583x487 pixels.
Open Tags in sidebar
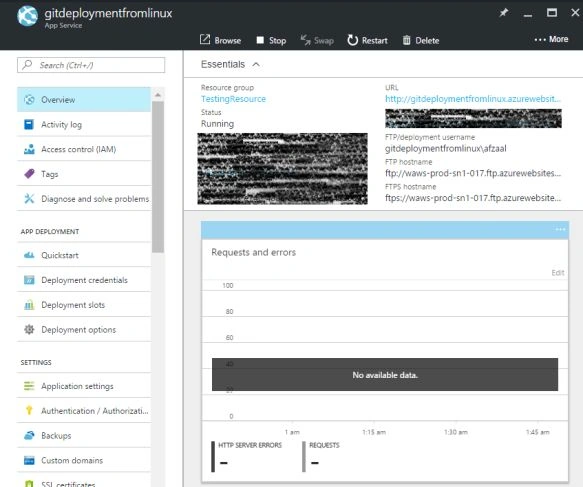click(84, 174)
